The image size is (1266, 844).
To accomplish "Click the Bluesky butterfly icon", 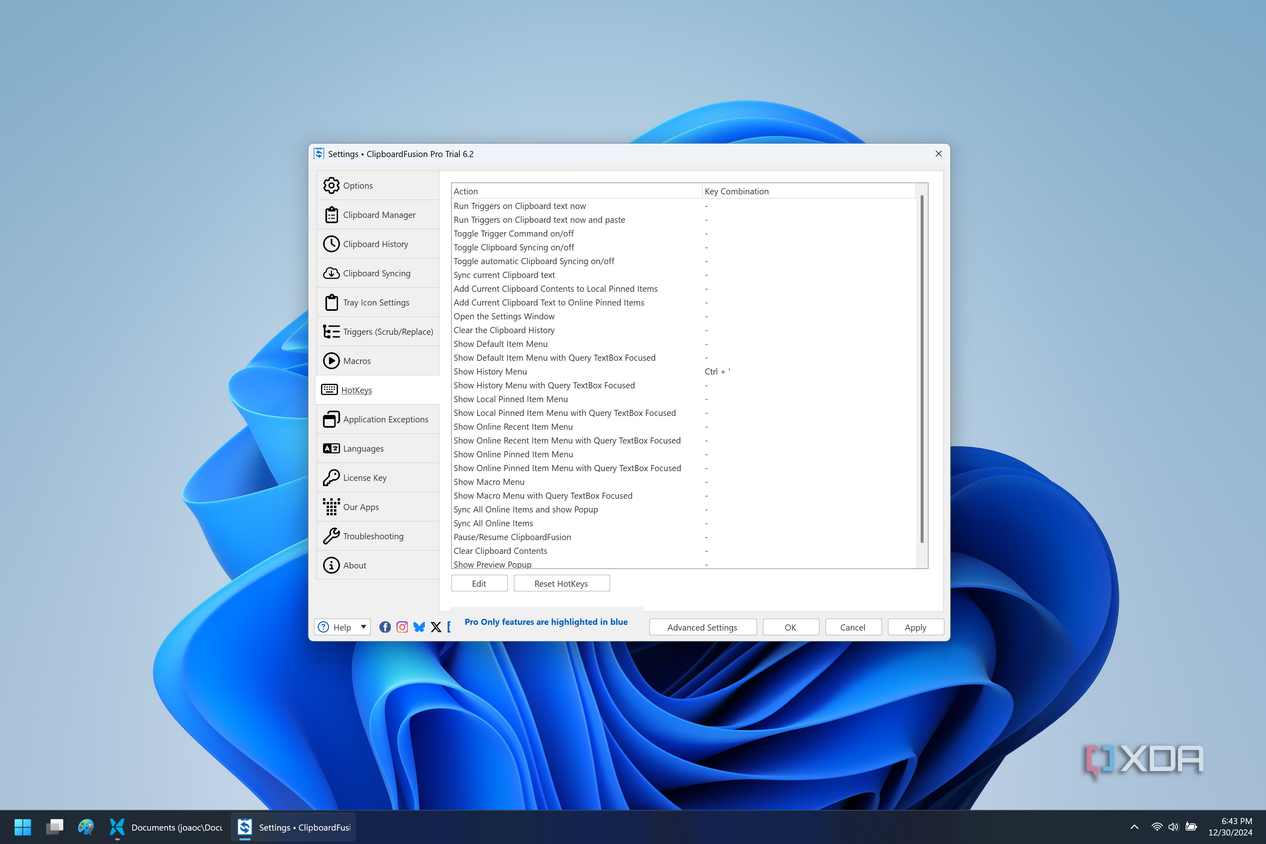I will [419, 627].
